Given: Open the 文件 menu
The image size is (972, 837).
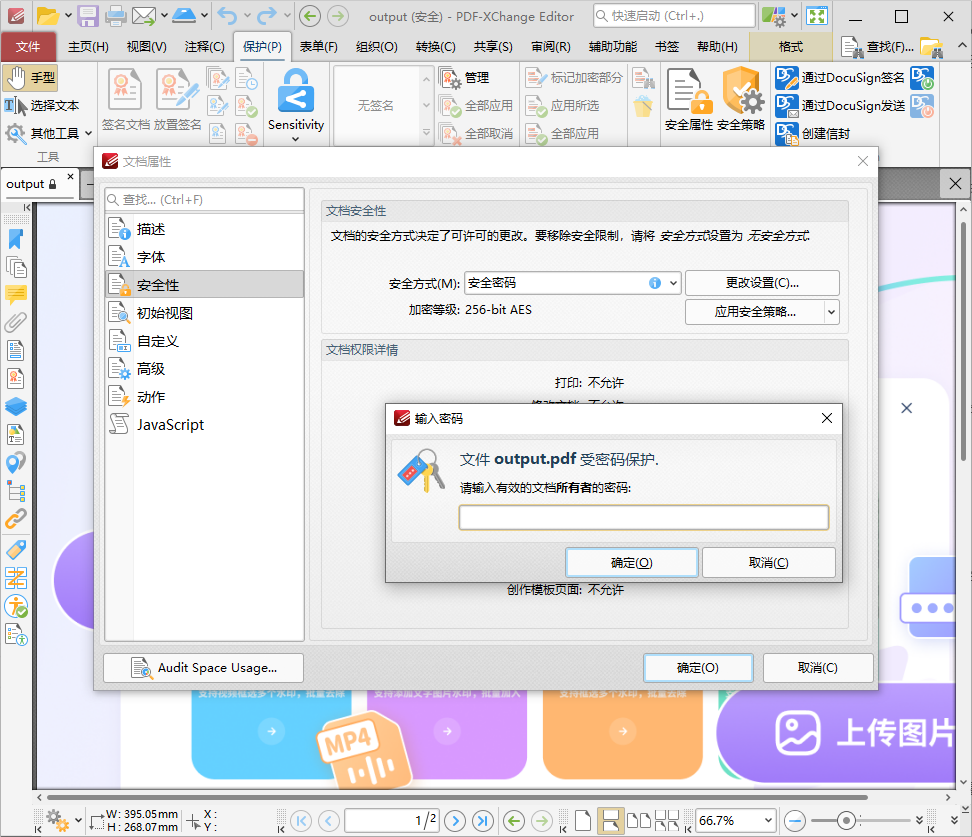Looking at the screenshot, I should [x=30, y=46].
